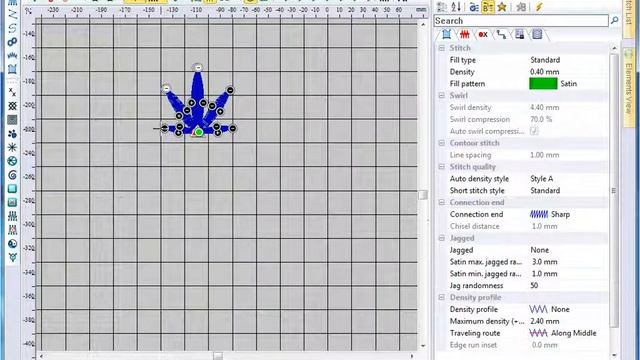The image size is (640, 360).
Task: Collapse the Jagged section
Action: pos(442,238)
